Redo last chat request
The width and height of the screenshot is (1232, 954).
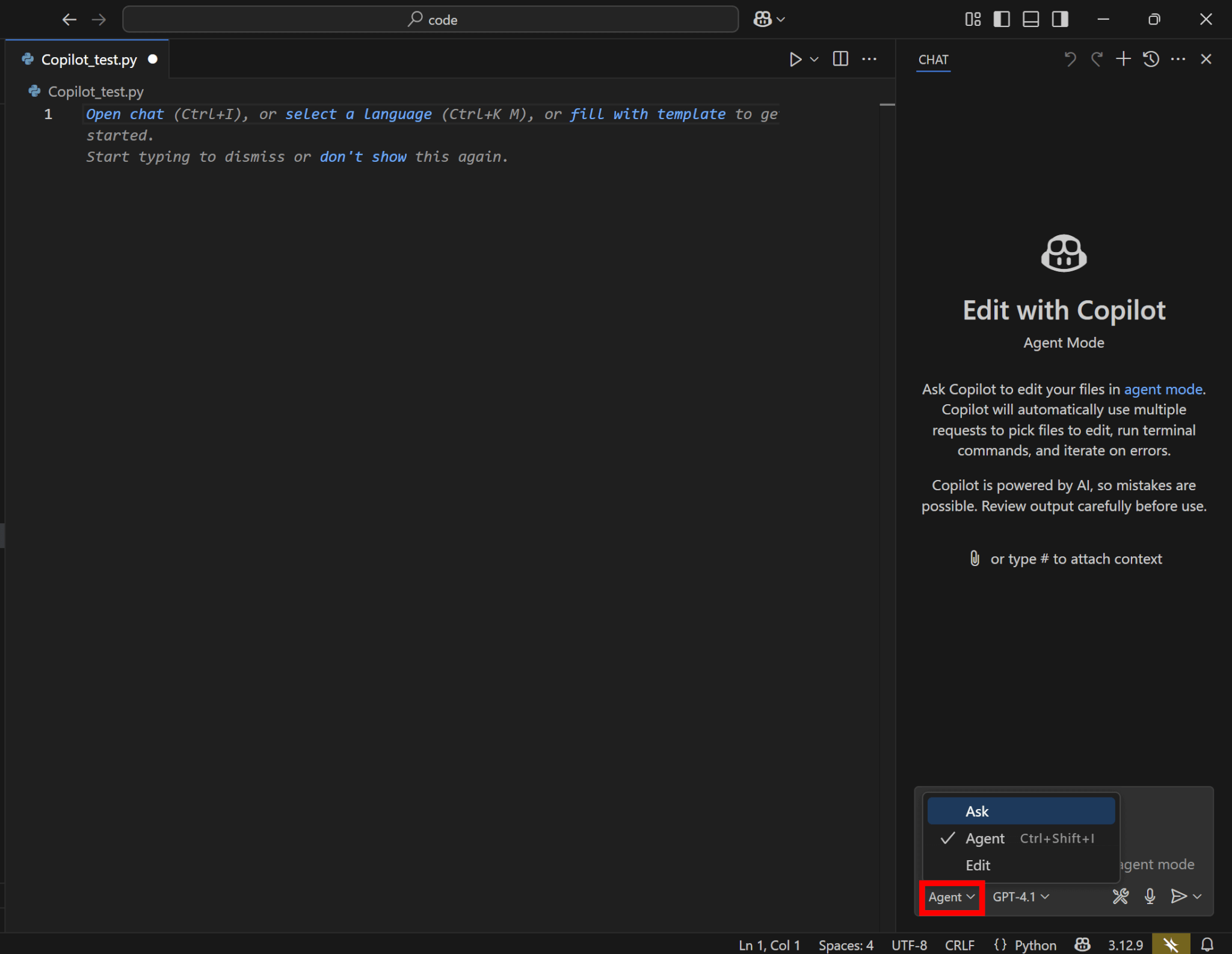tap(1097, 59)
